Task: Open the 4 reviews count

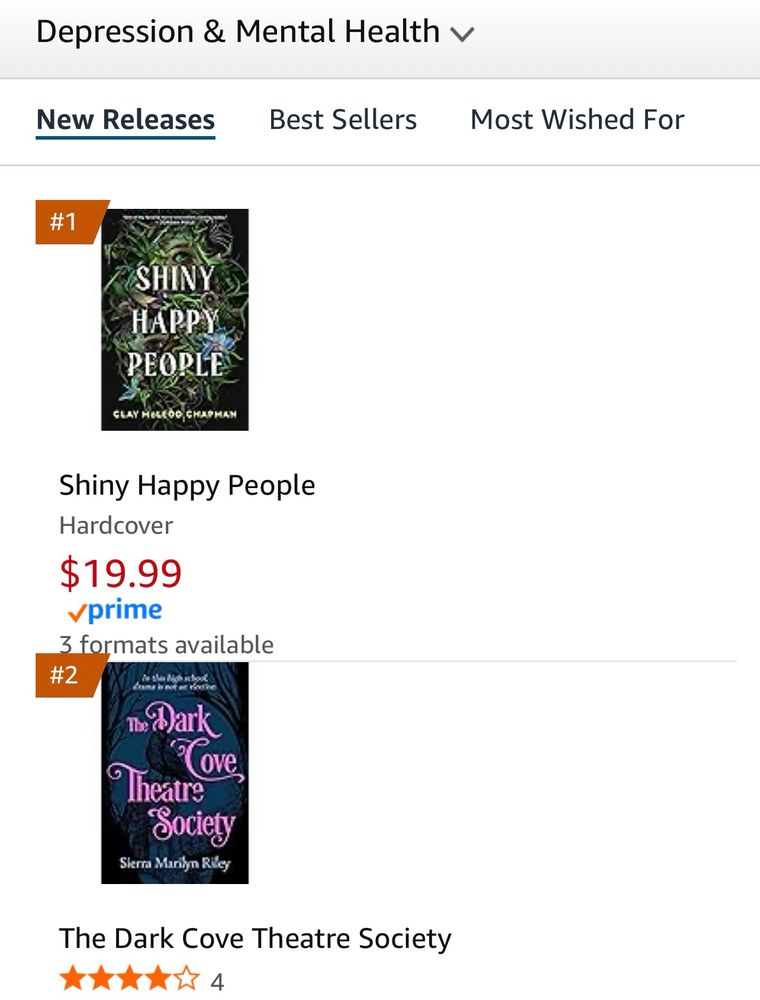Action: 217,982
